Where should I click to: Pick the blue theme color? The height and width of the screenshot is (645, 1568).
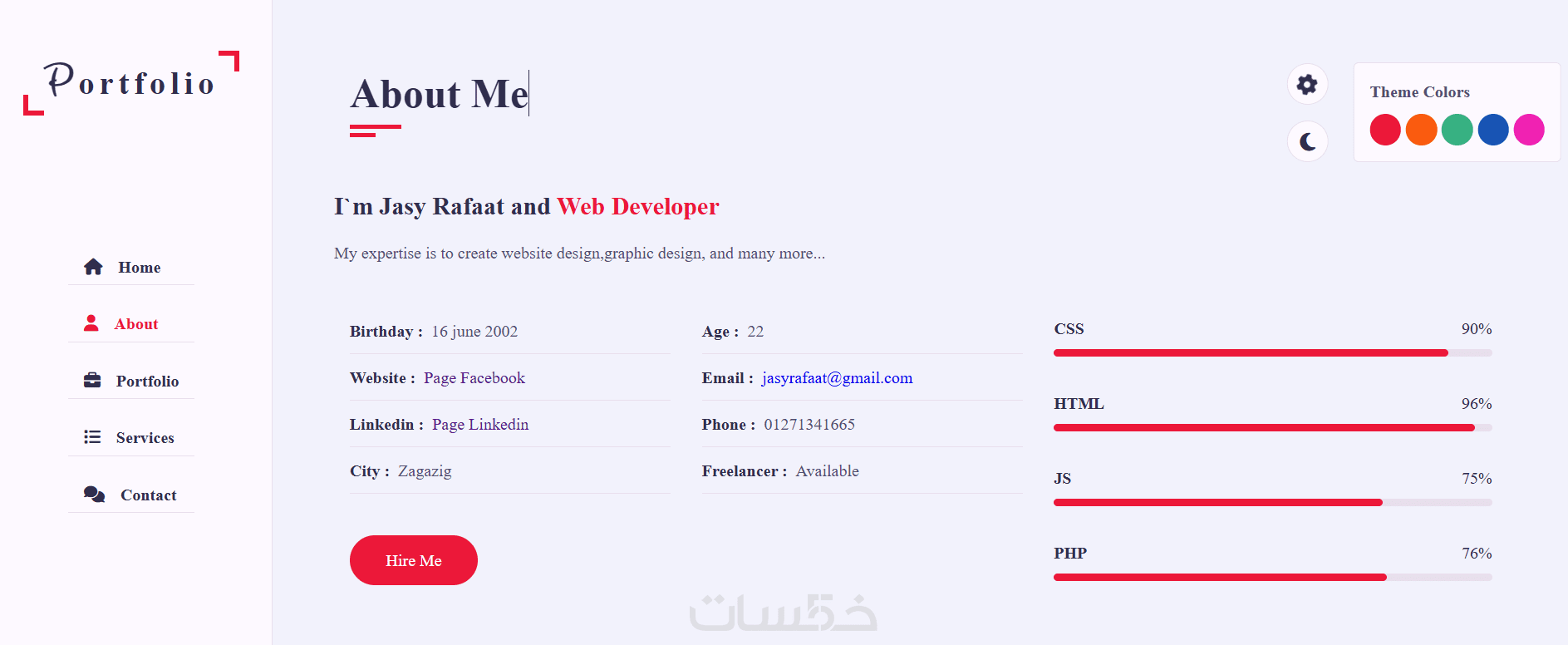click(1493, 130)
